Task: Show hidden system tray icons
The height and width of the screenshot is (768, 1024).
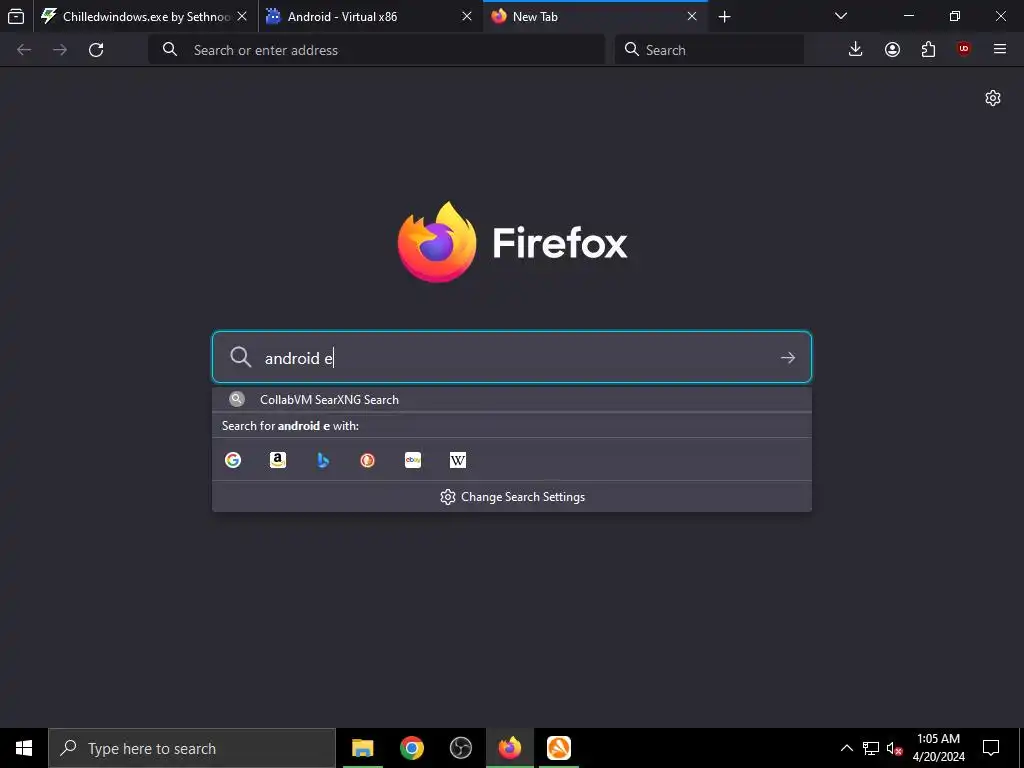Action: (846, 748)
